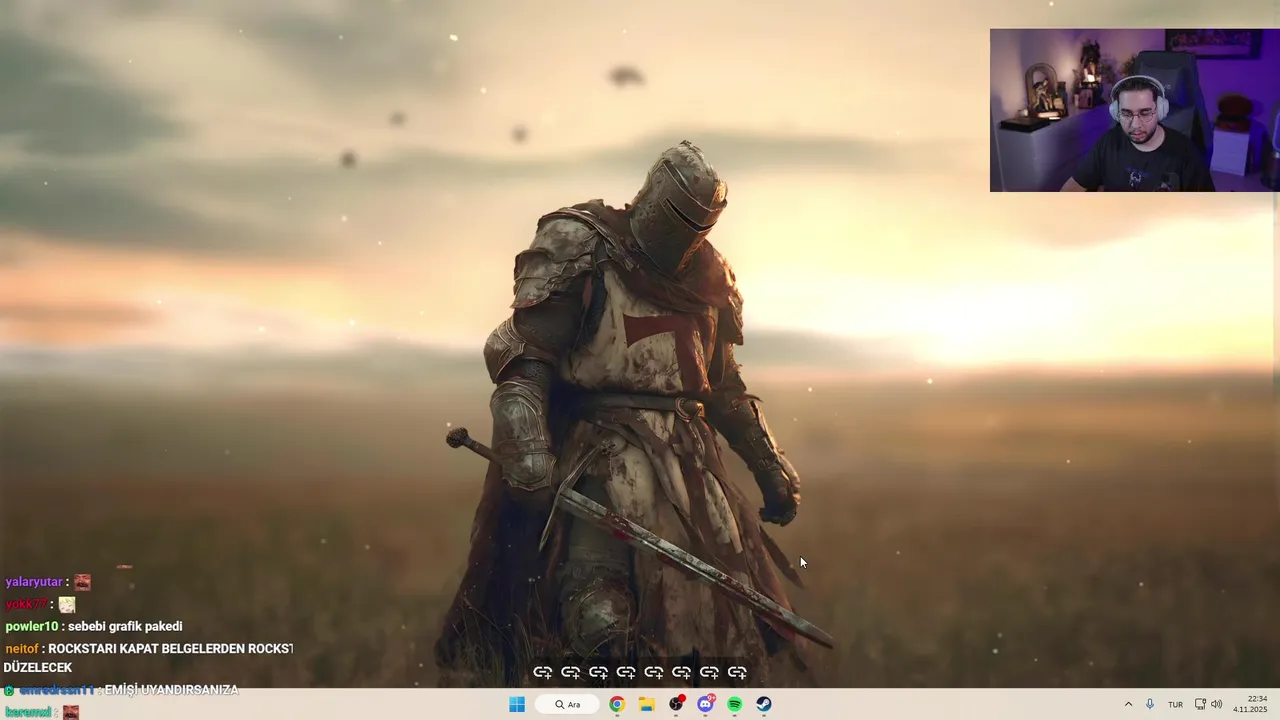Launch Google Chrome from the taskbar
Image resolution: width=1280 pixels, height=720 pixels.
[x=617, y=704]
